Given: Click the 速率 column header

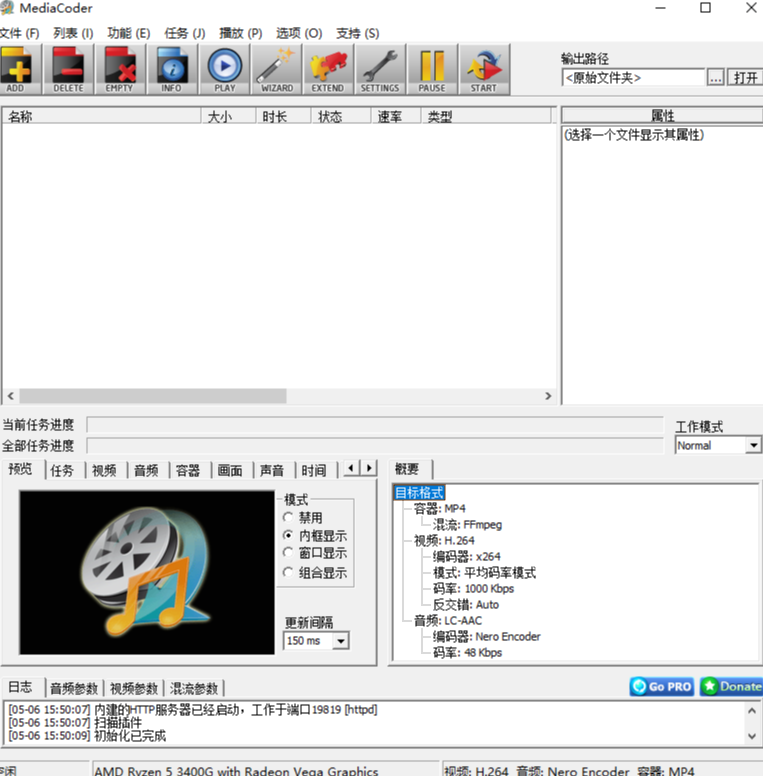Looking at the screenshot, I should pyautogui.click(x=396, y=117).
